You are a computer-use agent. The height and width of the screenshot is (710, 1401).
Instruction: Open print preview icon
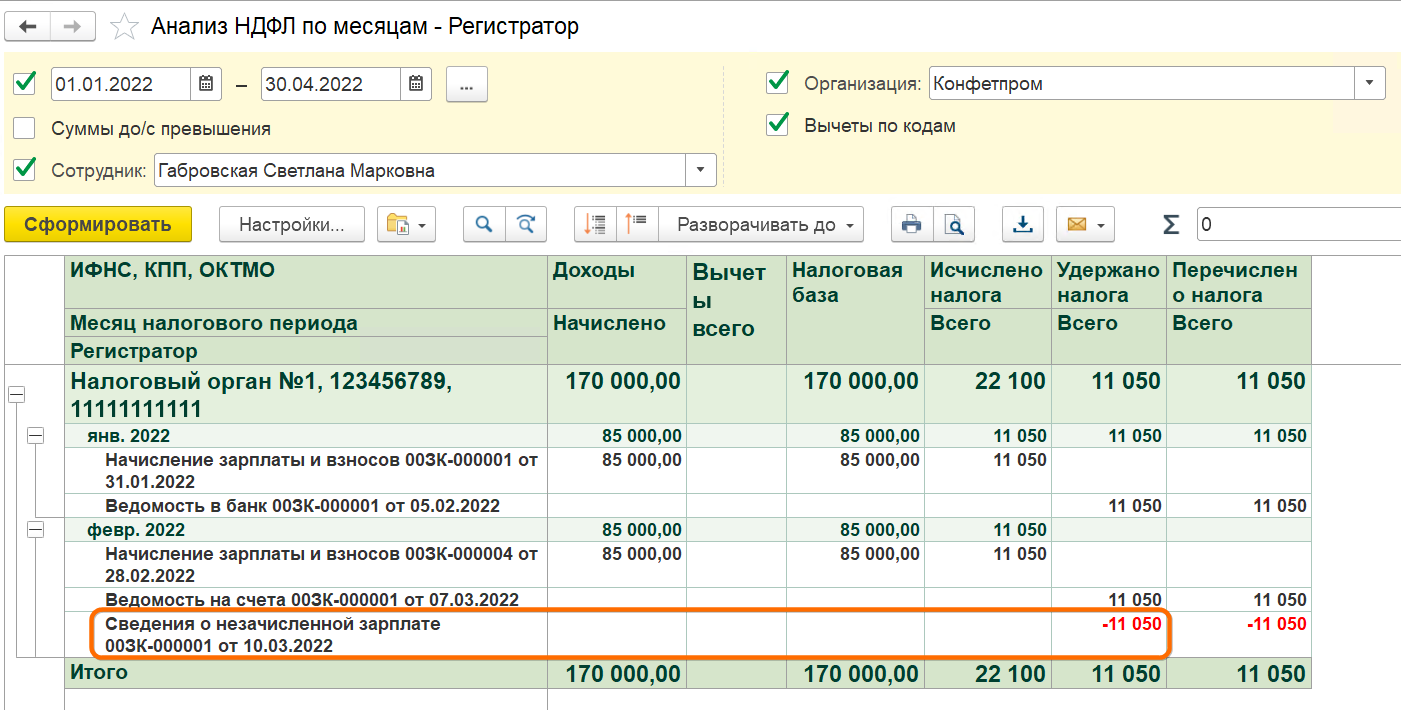click(954, 224)
